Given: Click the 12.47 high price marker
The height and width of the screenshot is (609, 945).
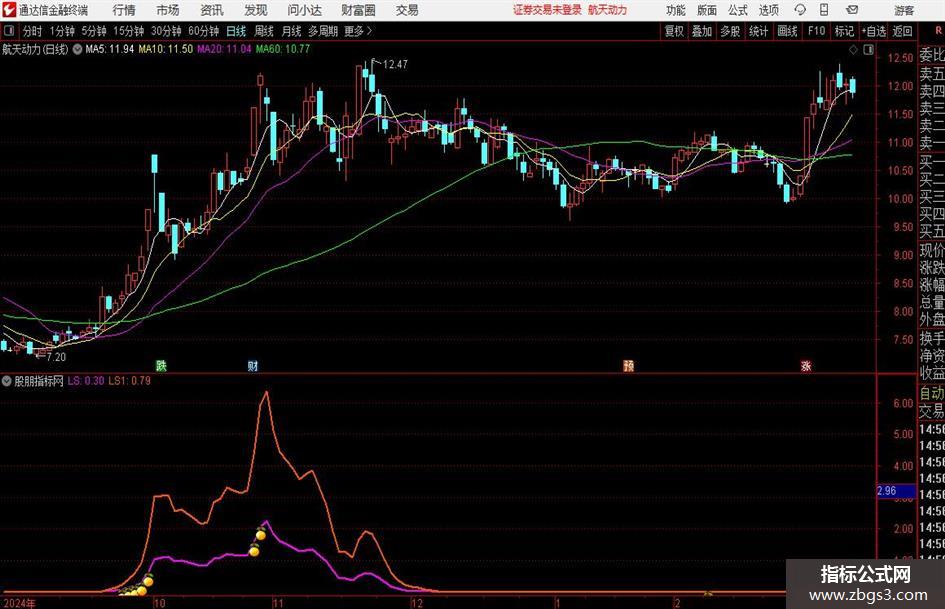Looking at the screenshot, I should click(395, 65).
